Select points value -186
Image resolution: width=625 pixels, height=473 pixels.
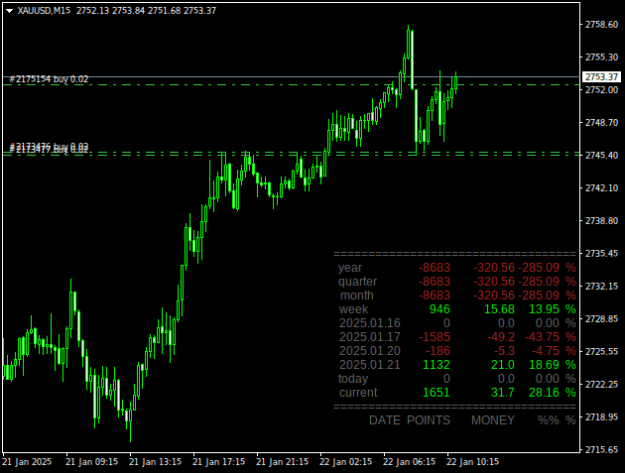(x=438, y=351)
